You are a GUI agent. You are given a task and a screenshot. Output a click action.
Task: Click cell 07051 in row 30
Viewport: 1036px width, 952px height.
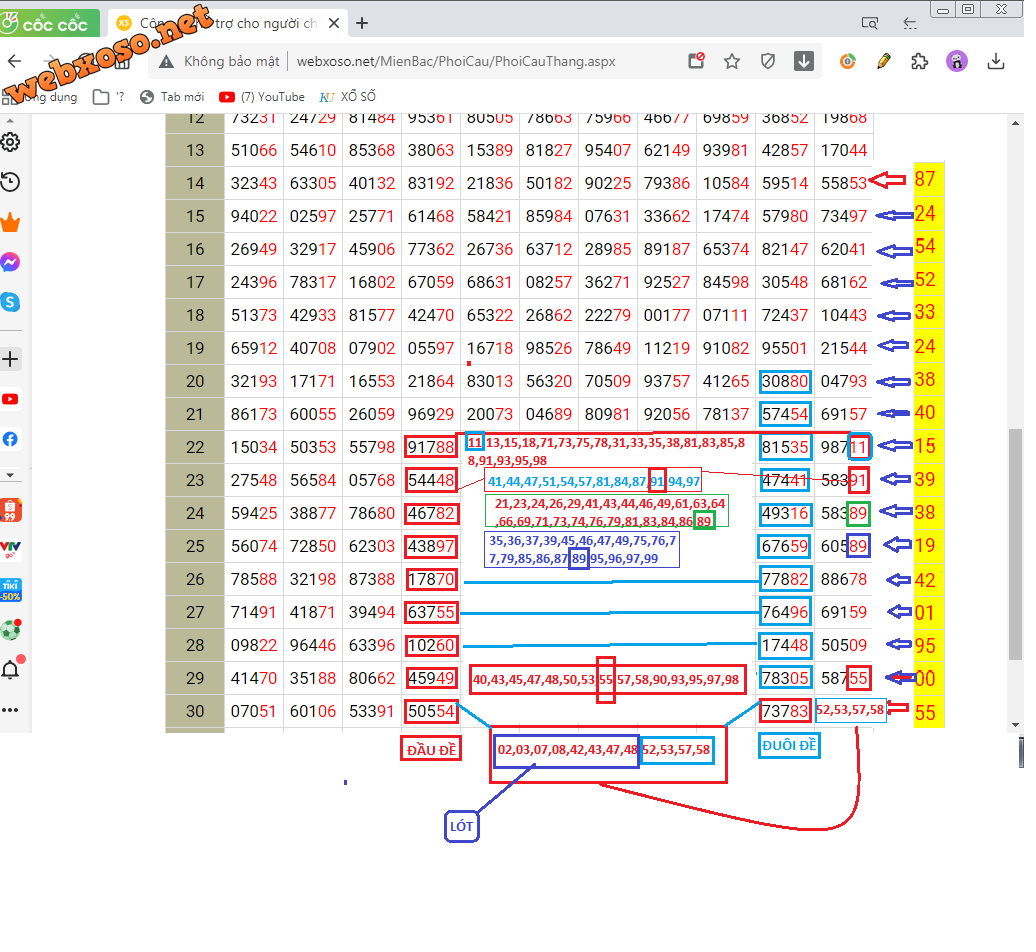click(x=254, y=712)
